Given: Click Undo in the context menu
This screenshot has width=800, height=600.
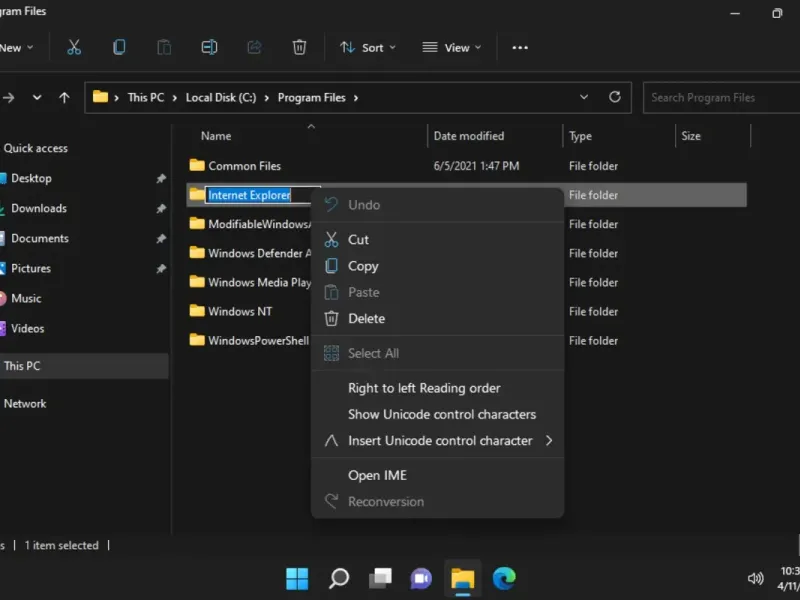Looking at the screenshot, I should tap(437, 205).
